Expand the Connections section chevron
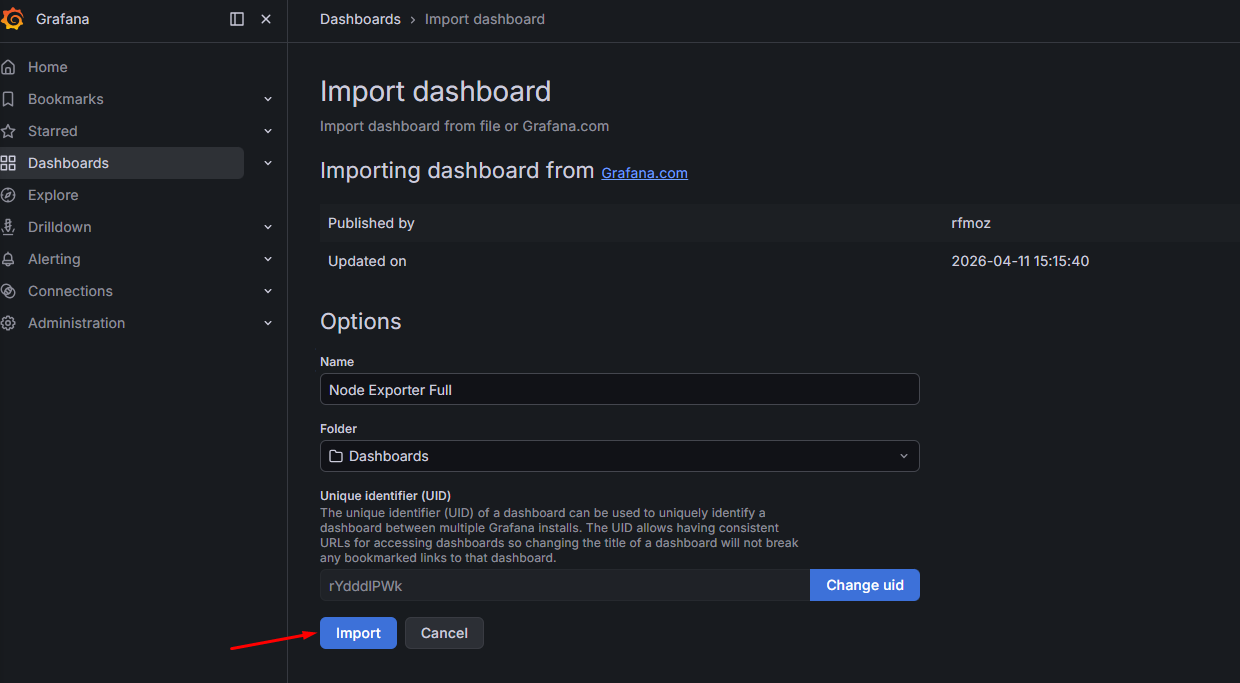1240x683 pixels. coord(268,291)
